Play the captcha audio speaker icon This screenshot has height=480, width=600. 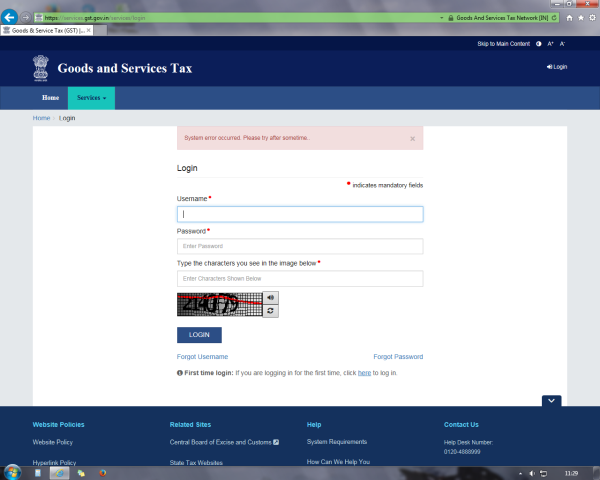point(271,298)
